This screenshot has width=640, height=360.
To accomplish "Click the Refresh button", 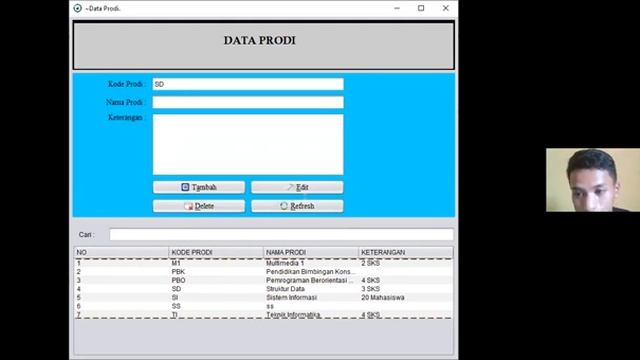I will [x=297, y=206].
